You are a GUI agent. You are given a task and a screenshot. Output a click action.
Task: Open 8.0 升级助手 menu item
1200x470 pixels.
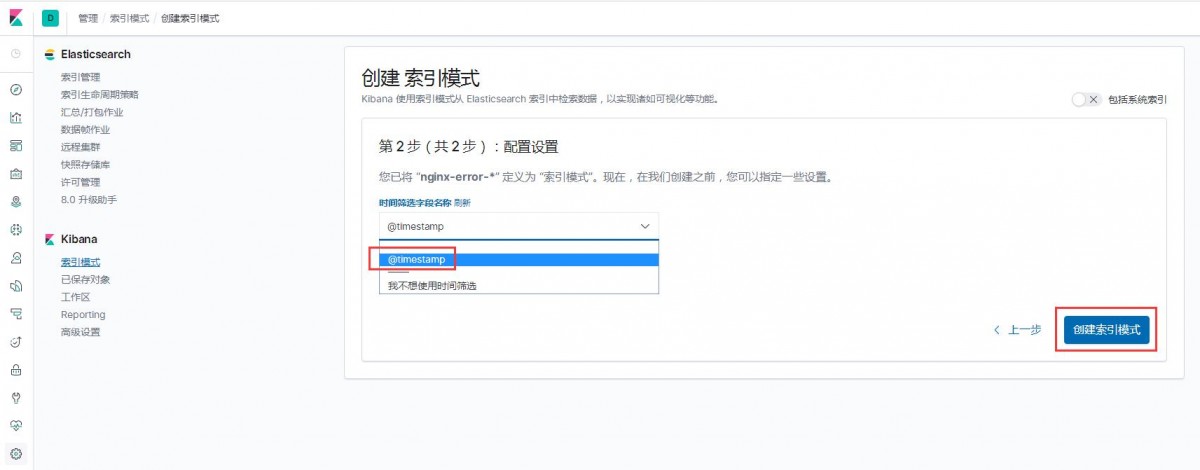coord(89,200)
